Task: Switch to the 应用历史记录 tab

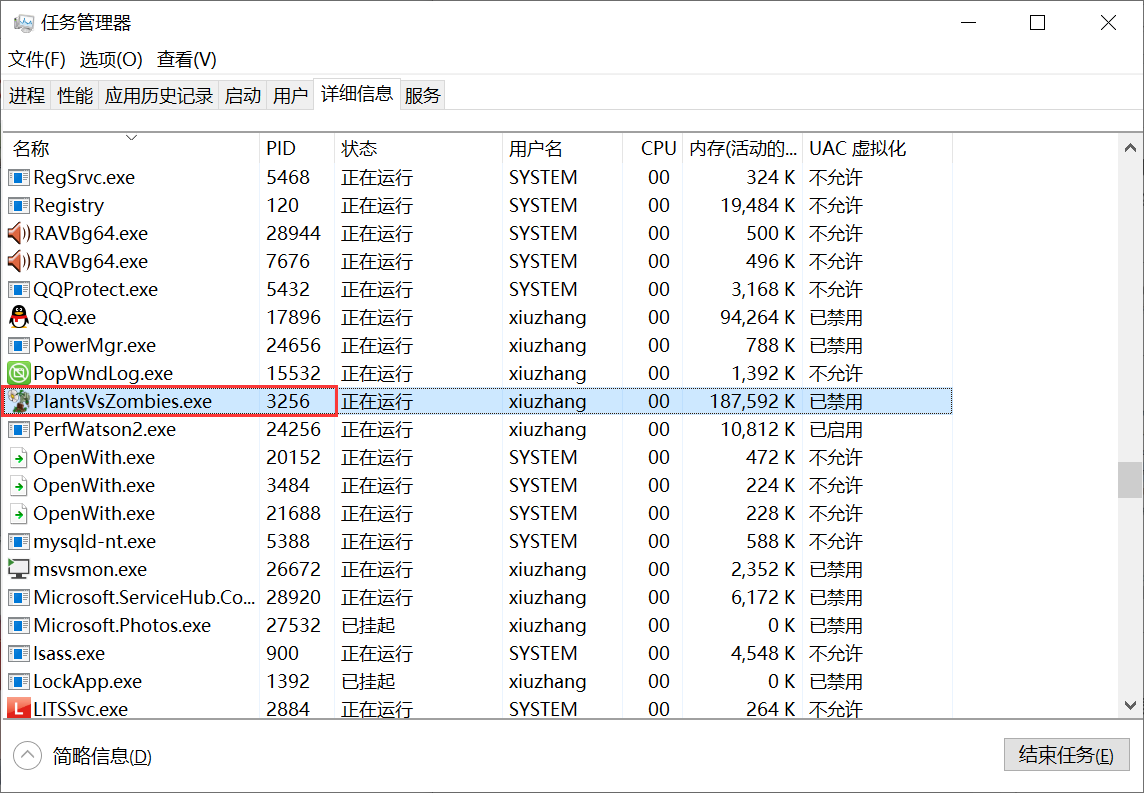Action: pos(158,96)
